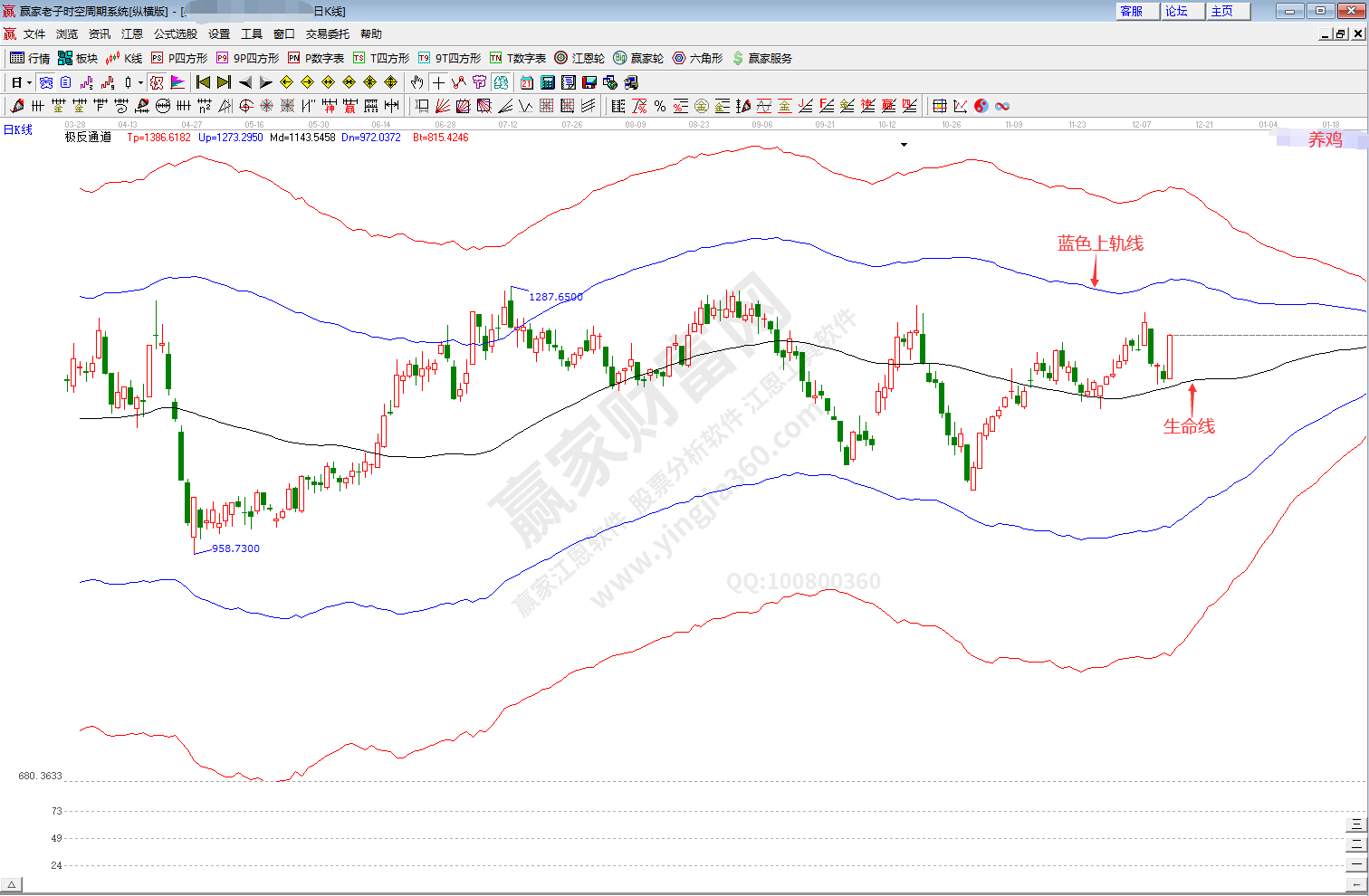
Task: Click the 六角形 hexagon tool icon
Action: pyautogui.click(x=697, y=58)
